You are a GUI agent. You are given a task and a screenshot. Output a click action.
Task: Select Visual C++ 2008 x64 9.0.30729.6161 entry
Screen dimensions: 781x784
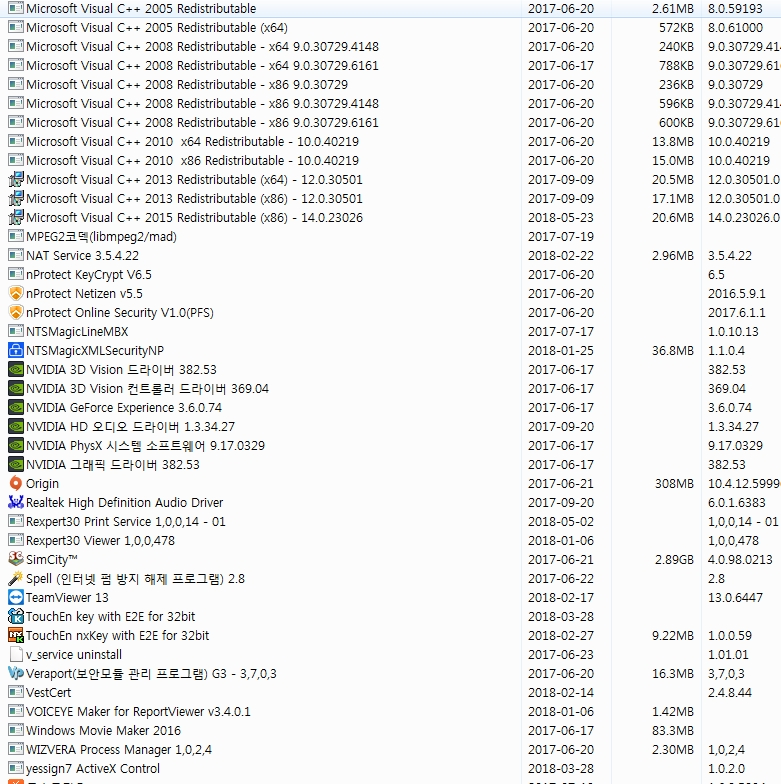(202, 66)
